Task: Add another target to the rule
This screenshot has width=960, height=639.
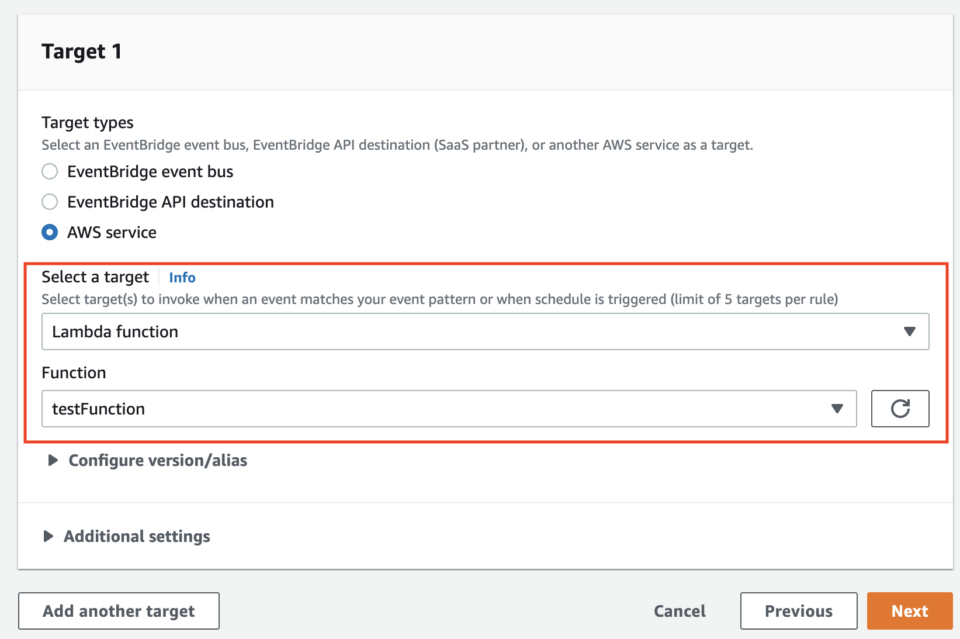Action: tap(118, 610)
